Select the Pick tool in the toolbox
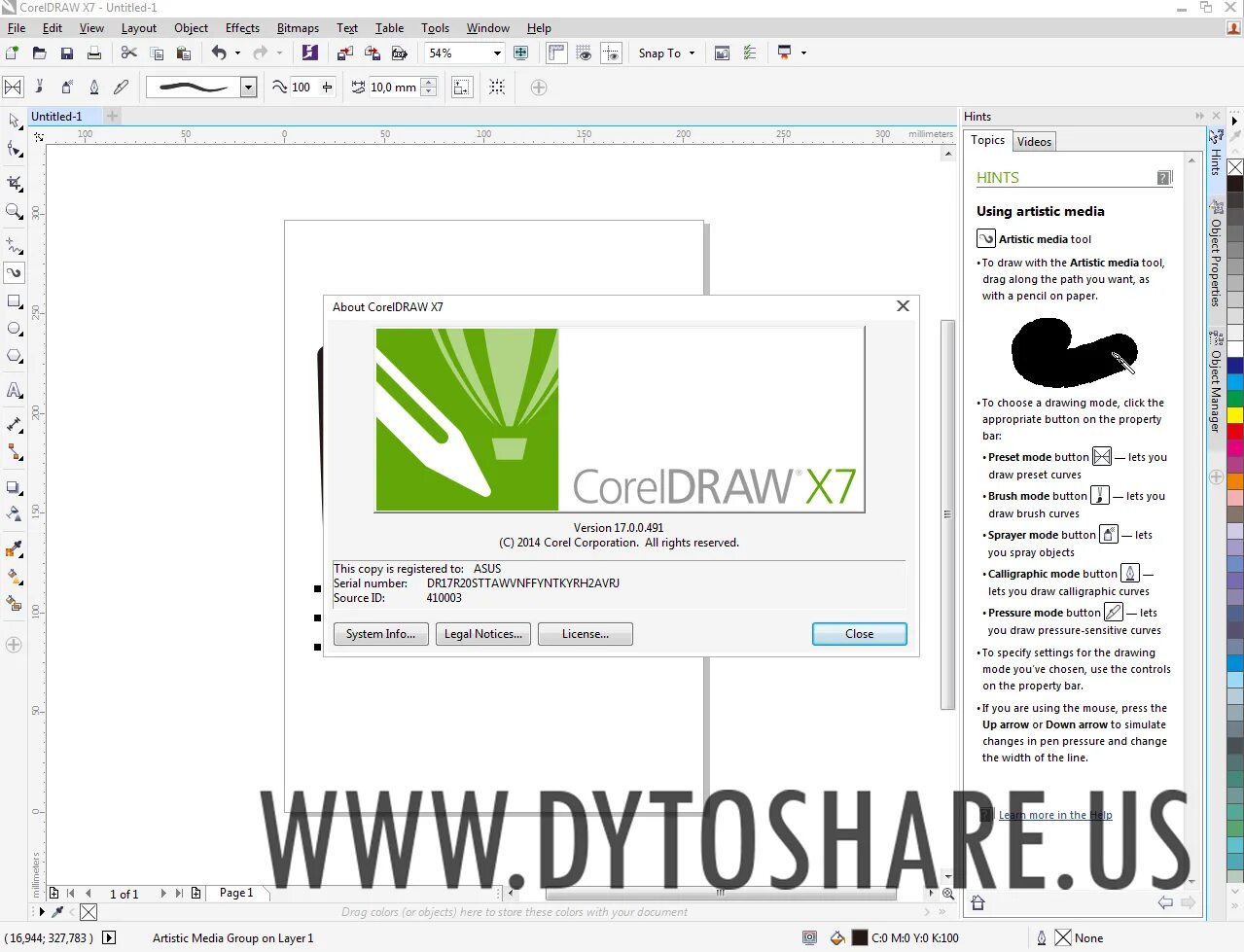Viewport: 1244px width, 952px height. [14, 121]
